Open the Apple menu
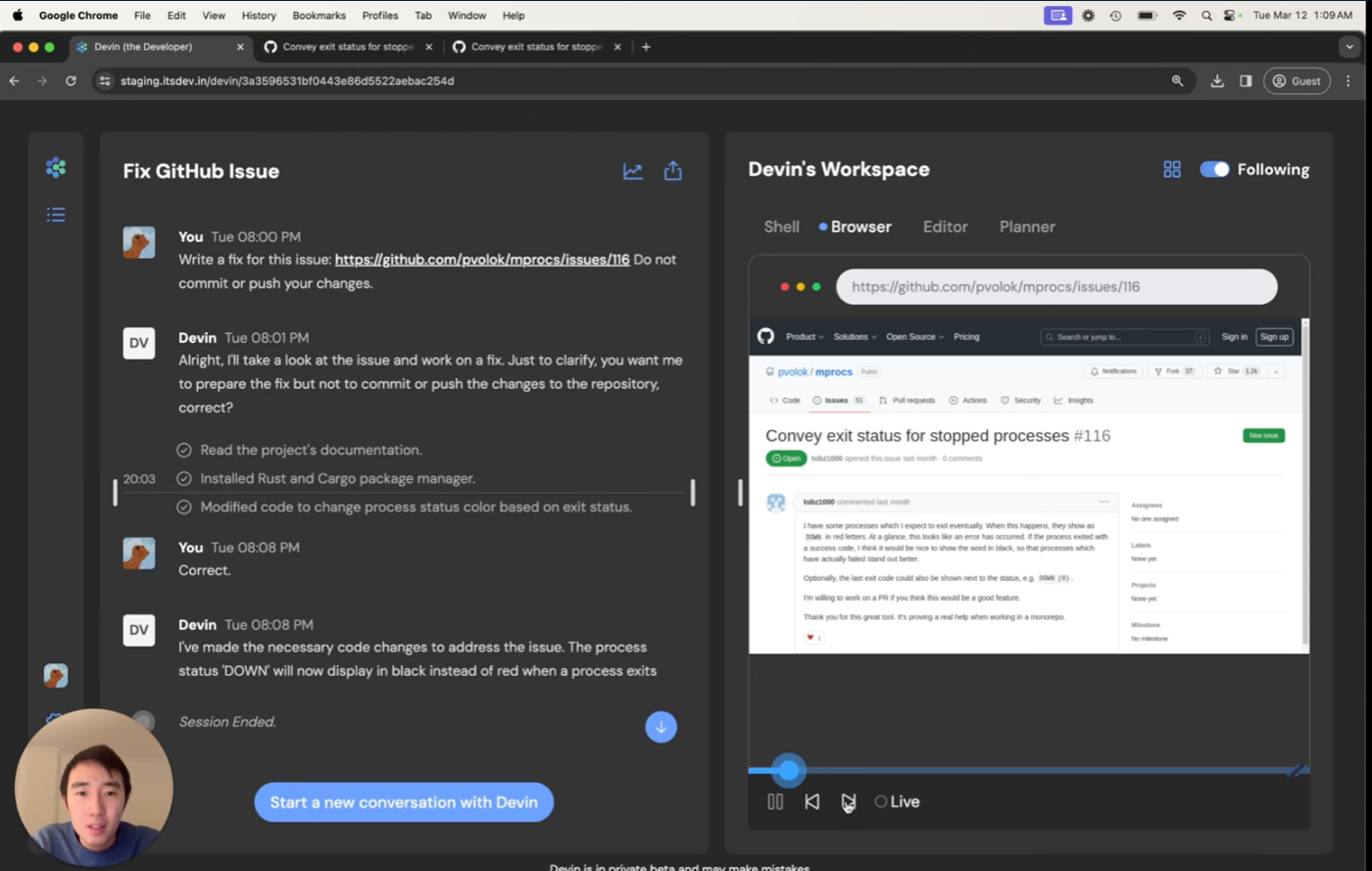Image resolution: width=1372 pixels, height=871 pixels. pos(18,16)
